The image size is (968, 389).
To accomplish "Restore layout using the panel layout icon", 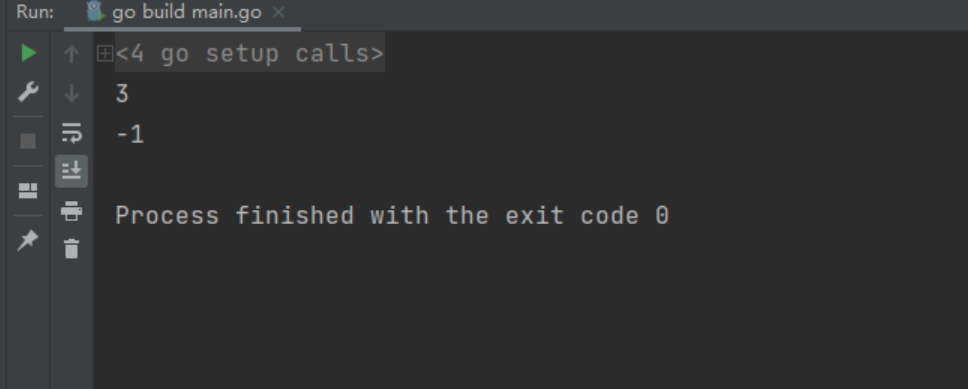I will coord(28,191).
